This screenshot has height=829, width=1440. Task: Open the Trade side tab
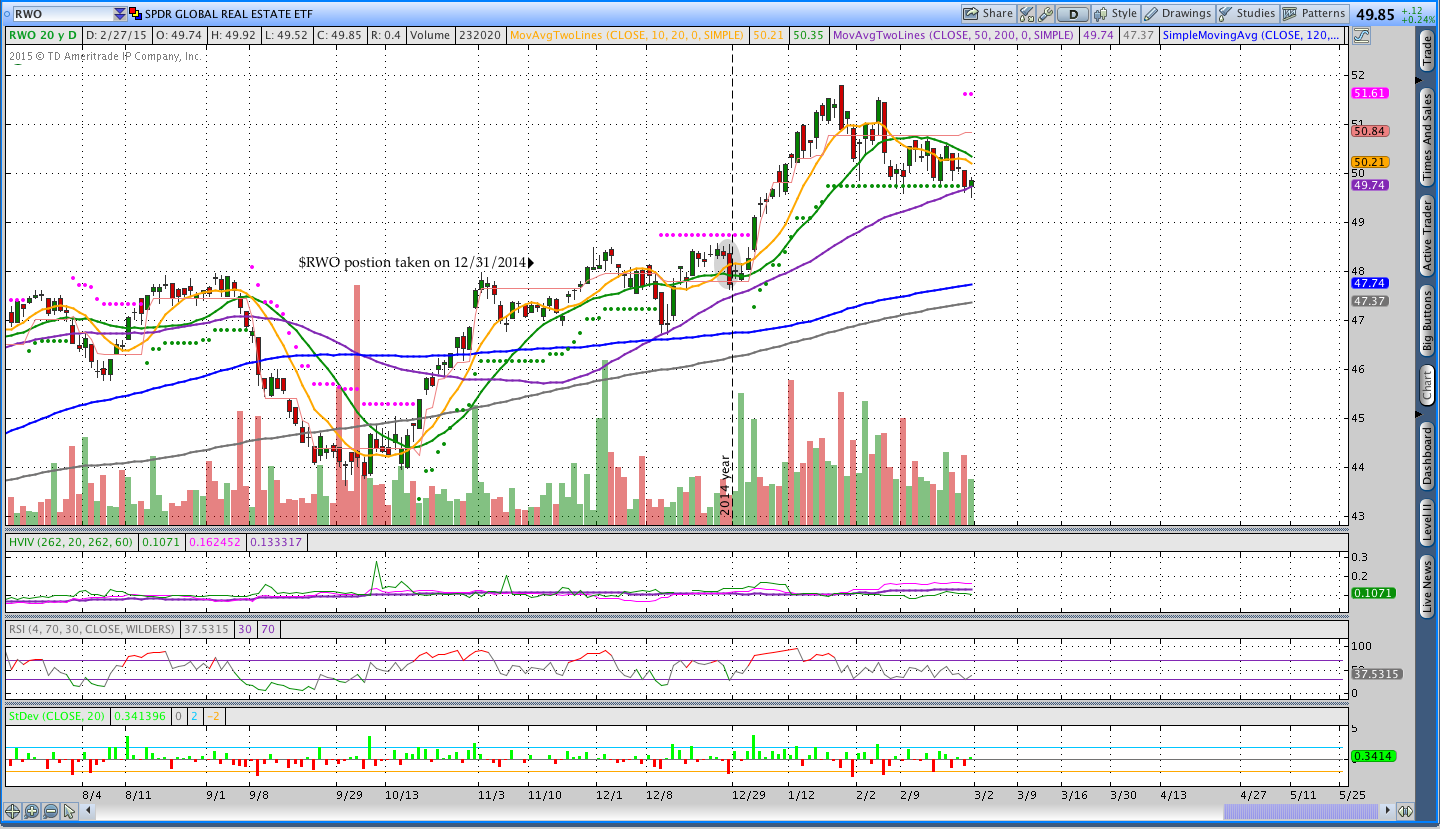(x=1427, y=52)
